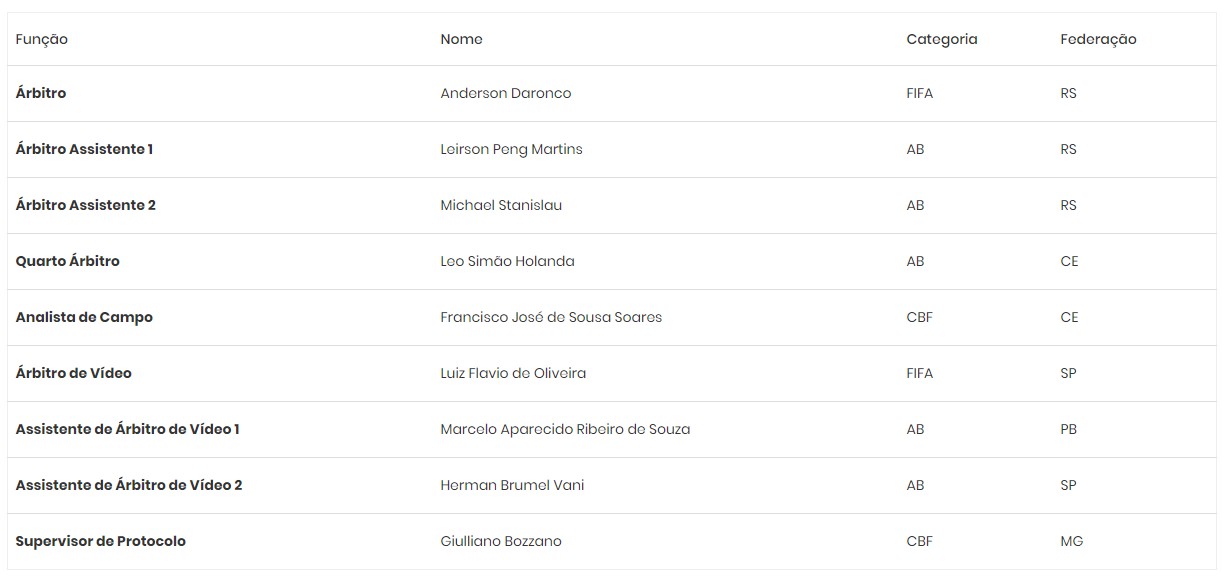
Task: Click the Quarto Árbitro row label
Action: 67,261
